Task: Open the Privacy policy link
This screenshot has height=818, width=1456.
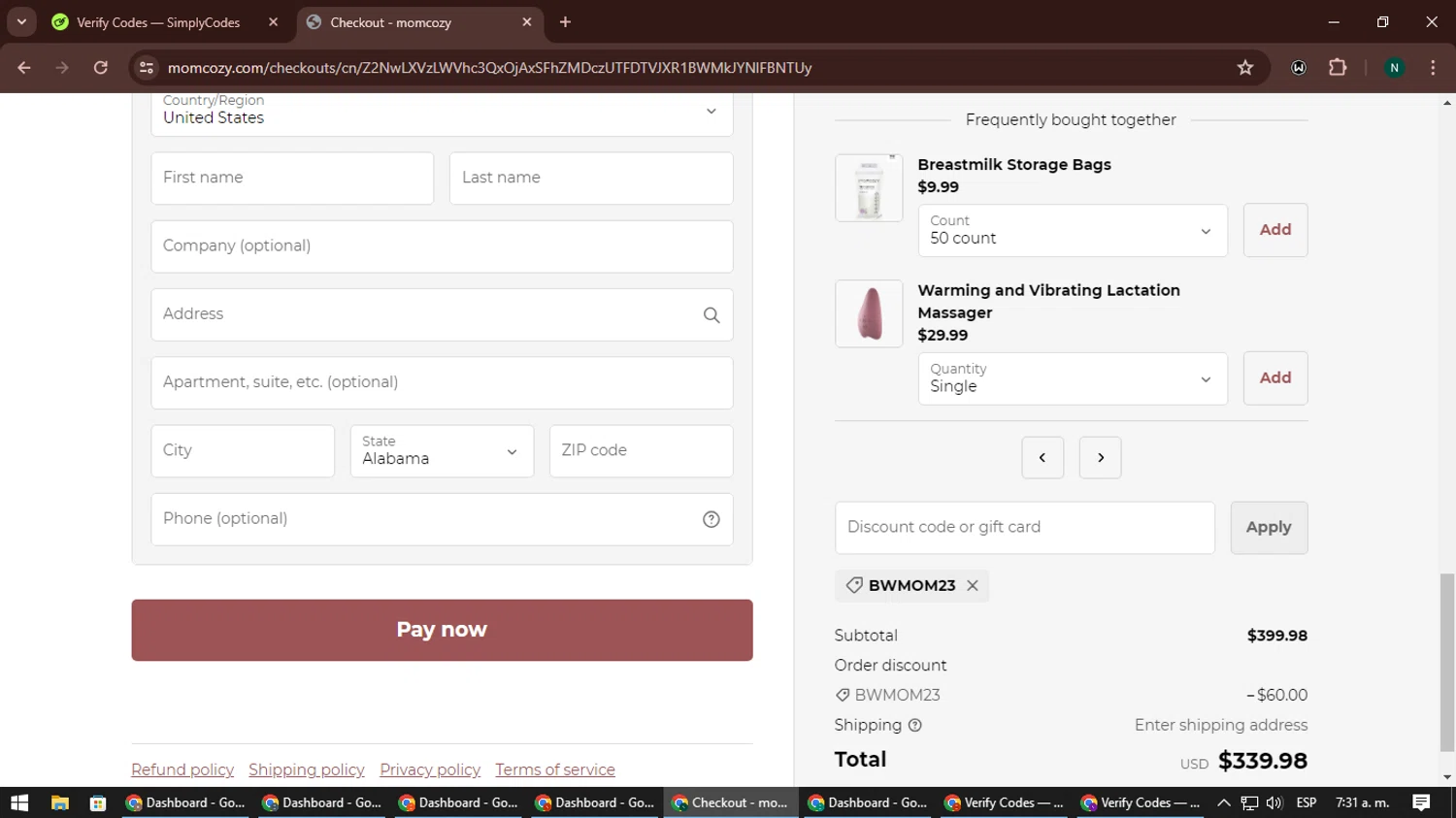Action: 430,769
